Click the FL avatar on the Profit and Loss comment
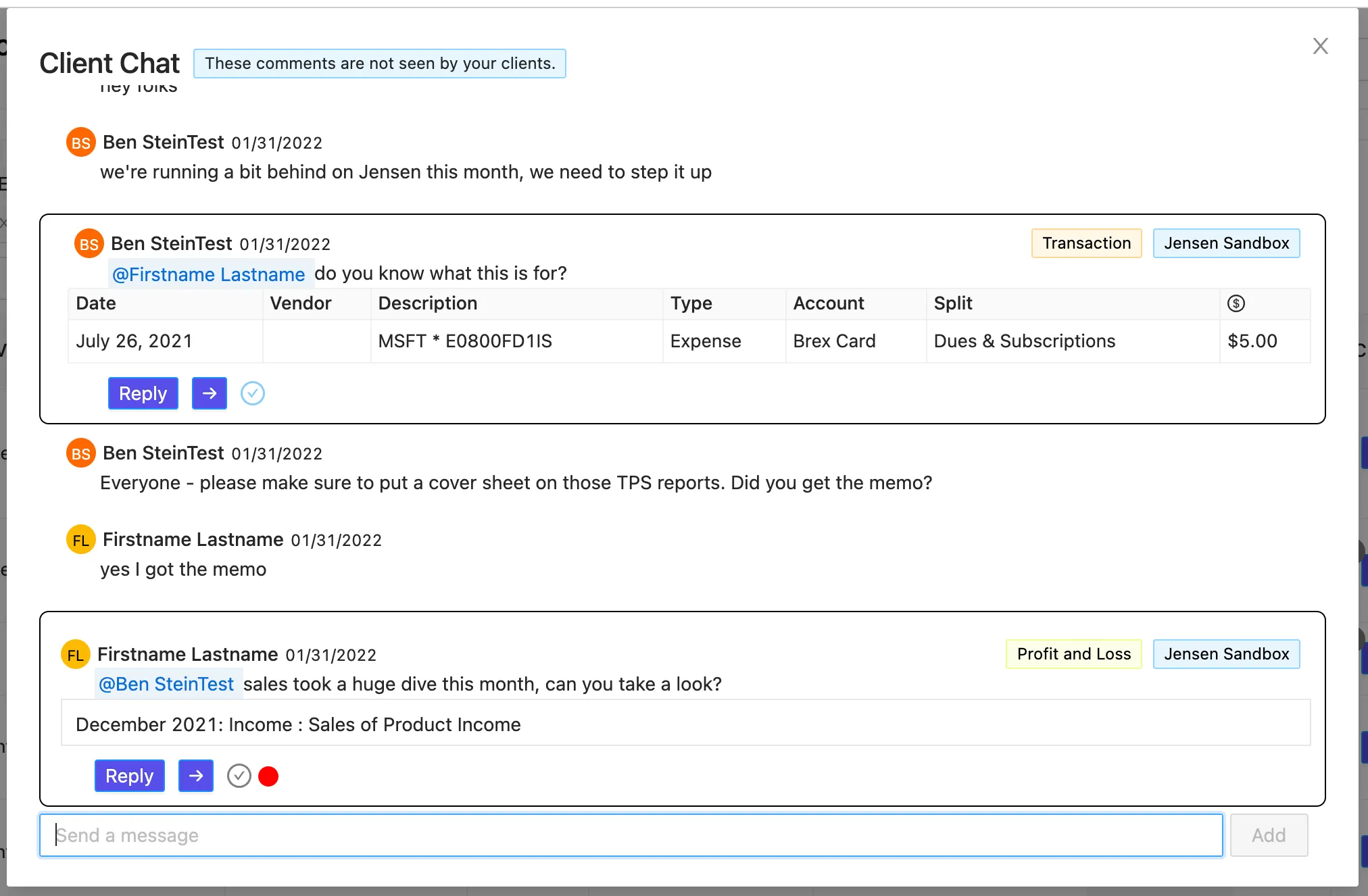The width and height of the screenshot is (1368, 896). [x=76, y=655]
